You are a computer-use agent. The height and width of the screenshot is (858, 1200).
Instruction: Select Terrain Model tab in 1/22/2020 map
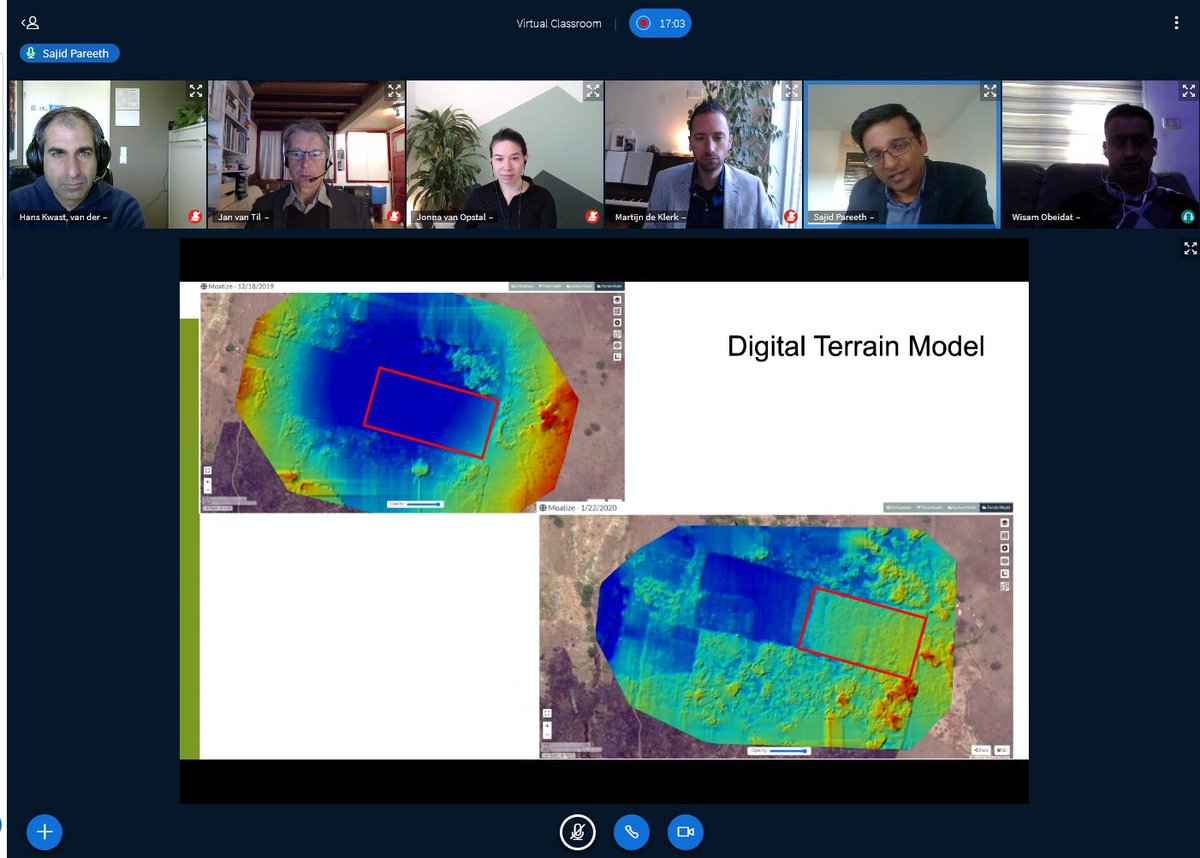pos(997,508)
